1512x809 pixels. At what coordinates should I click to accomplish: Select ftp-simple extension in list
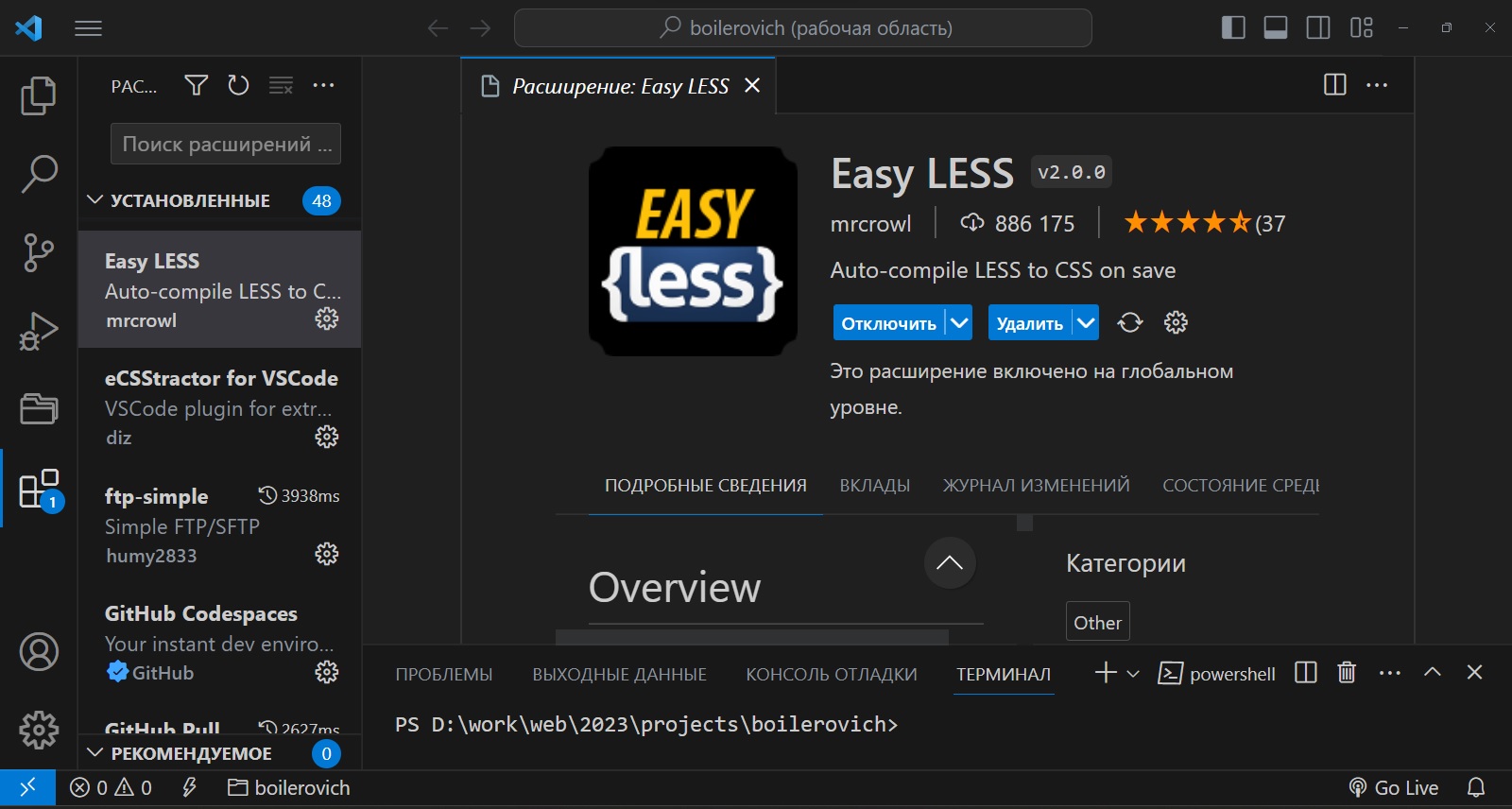pos(219,525)
